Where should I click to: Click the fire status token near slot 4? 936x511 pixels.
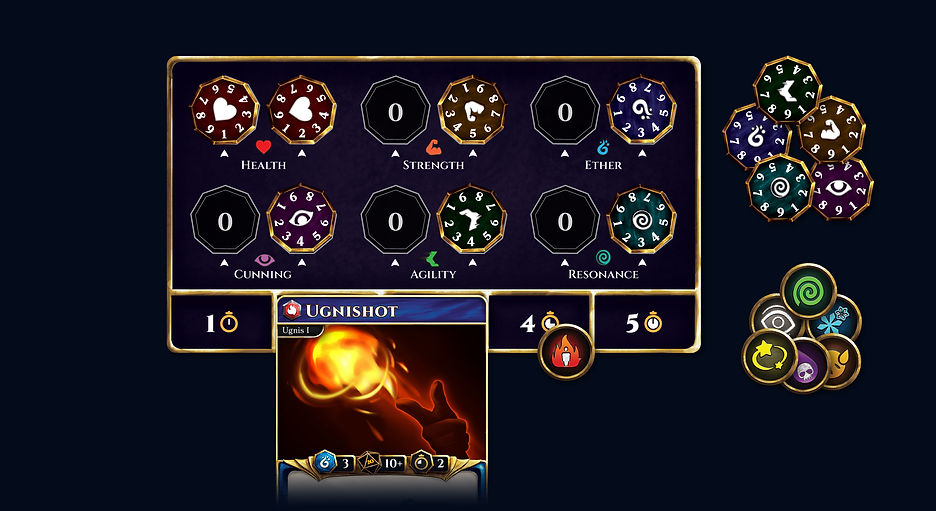tap(565, 352)
